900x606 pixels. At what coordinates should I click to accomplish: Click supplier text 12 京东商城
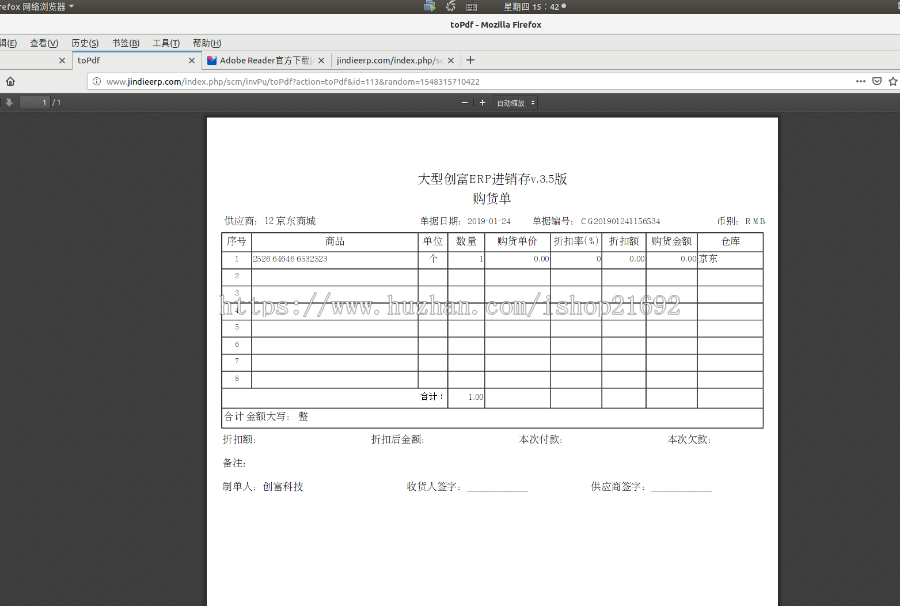point(290,221)
